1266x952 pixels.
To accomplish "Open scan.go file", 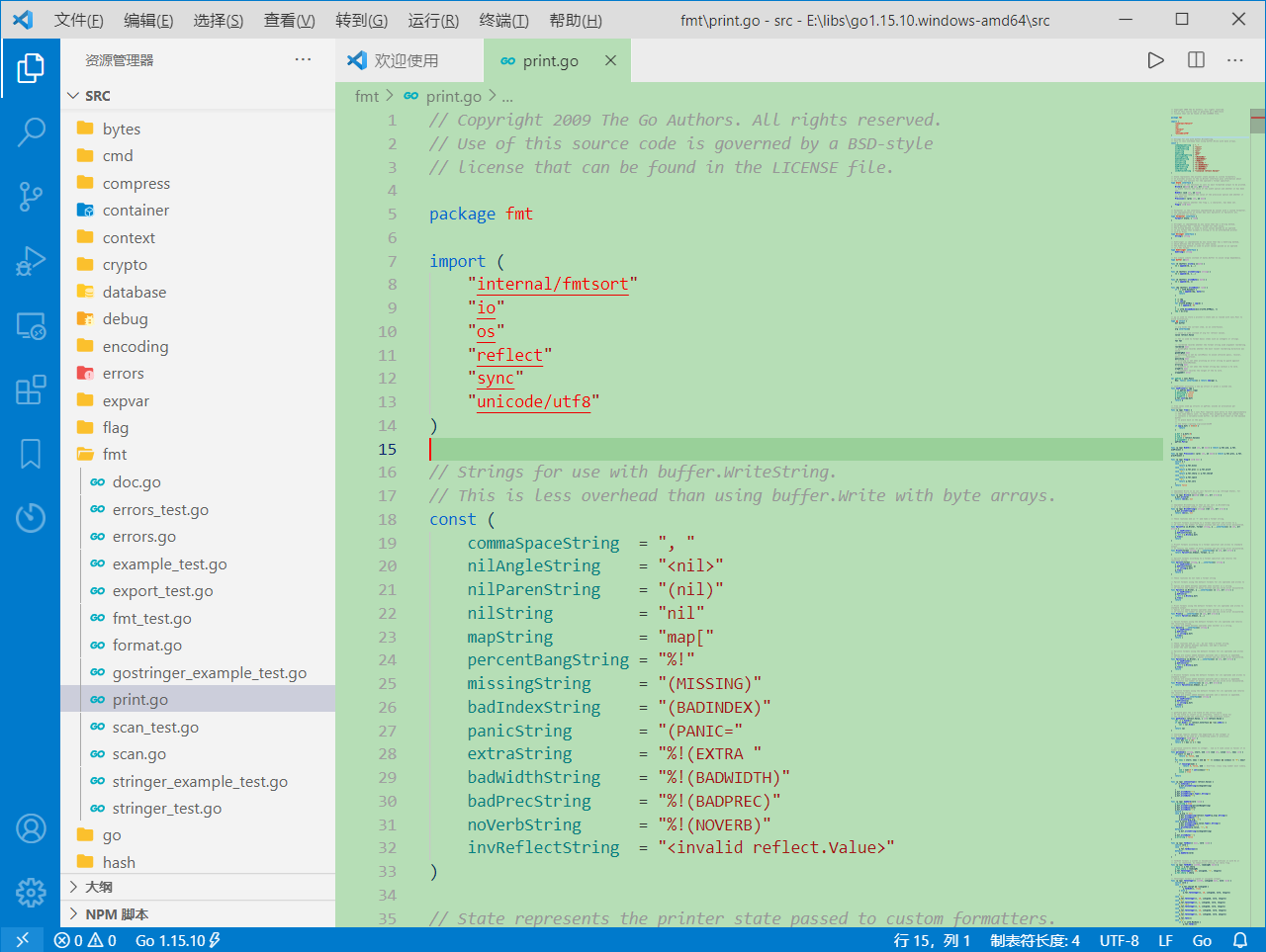I will [198, 754].
